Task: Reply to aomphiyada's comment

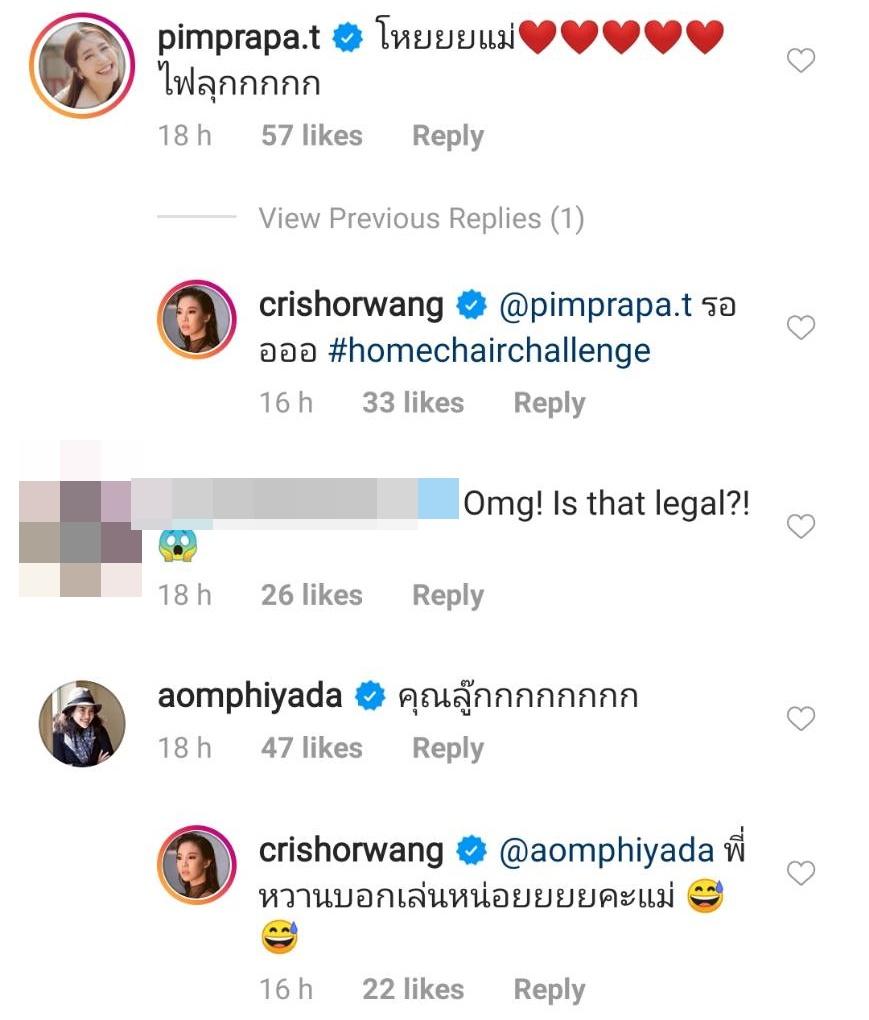Action: (447, 748)
